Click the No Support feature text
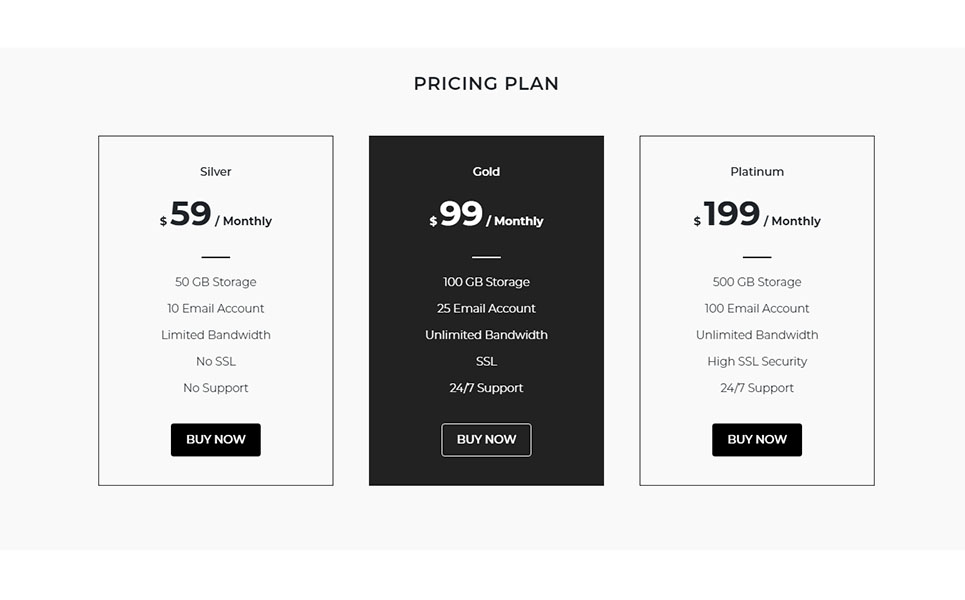The width and height of the screenshot is (965, 600). coord(215,388)
